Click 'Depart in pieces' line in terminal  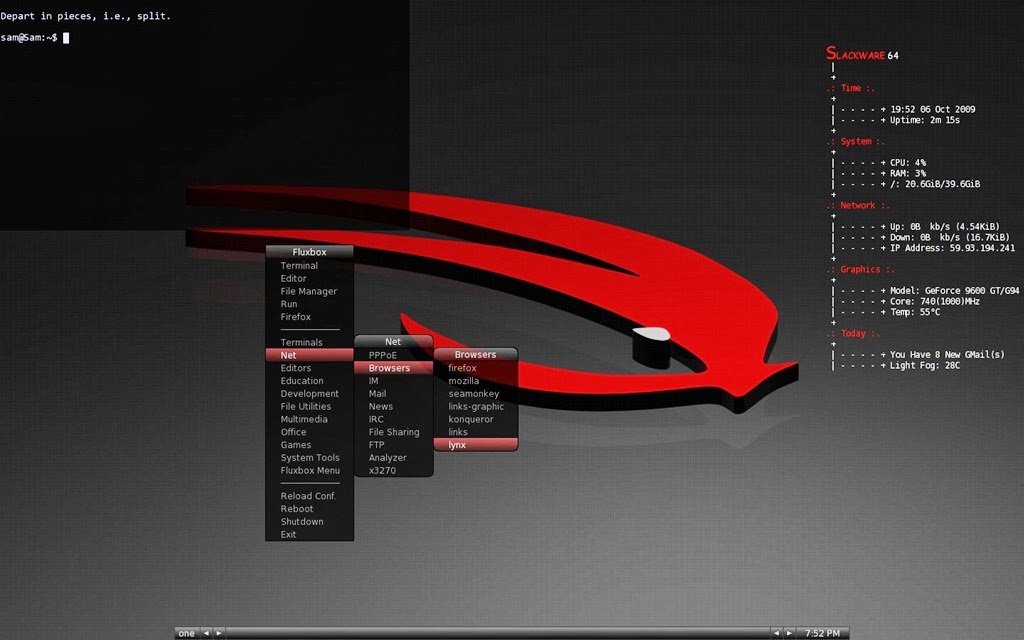[86, 16]
